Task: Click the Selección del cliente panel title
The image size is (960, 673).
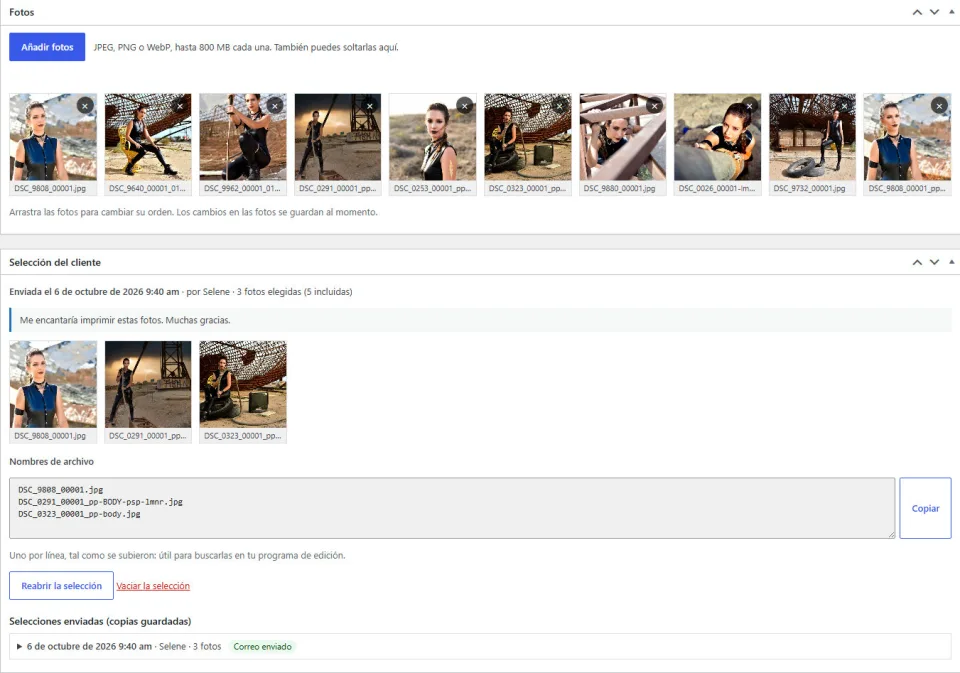Action: 55,262
